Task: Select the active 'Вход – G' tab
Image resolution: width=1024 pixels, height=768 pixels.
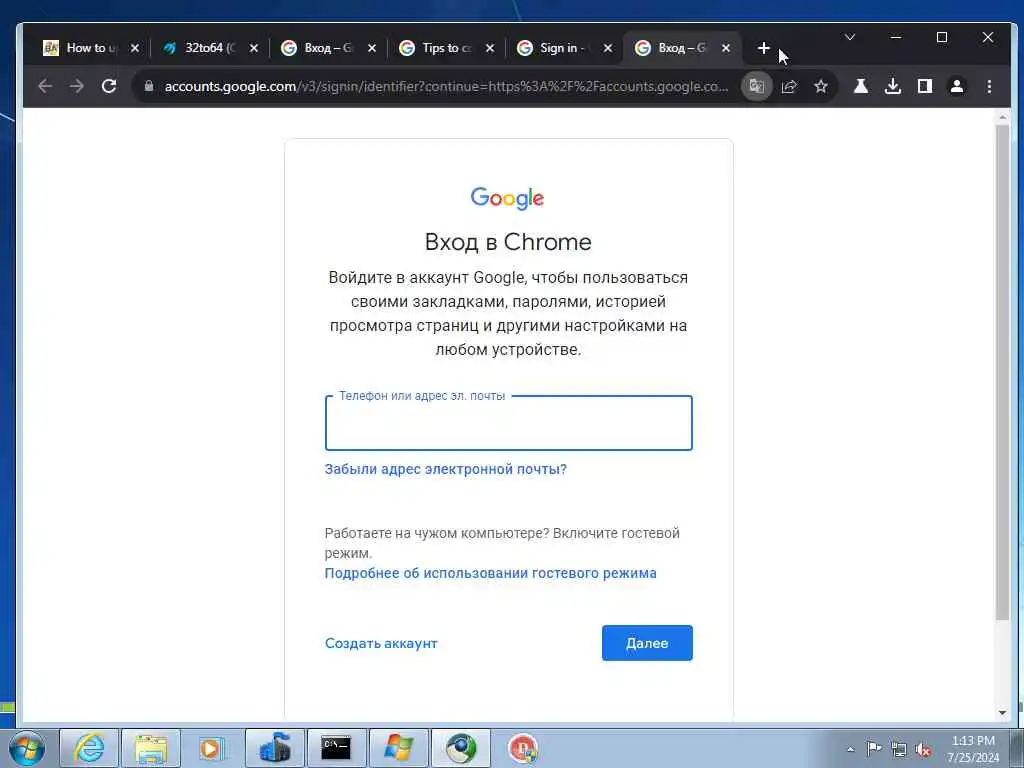Action: tap(681, 48)
